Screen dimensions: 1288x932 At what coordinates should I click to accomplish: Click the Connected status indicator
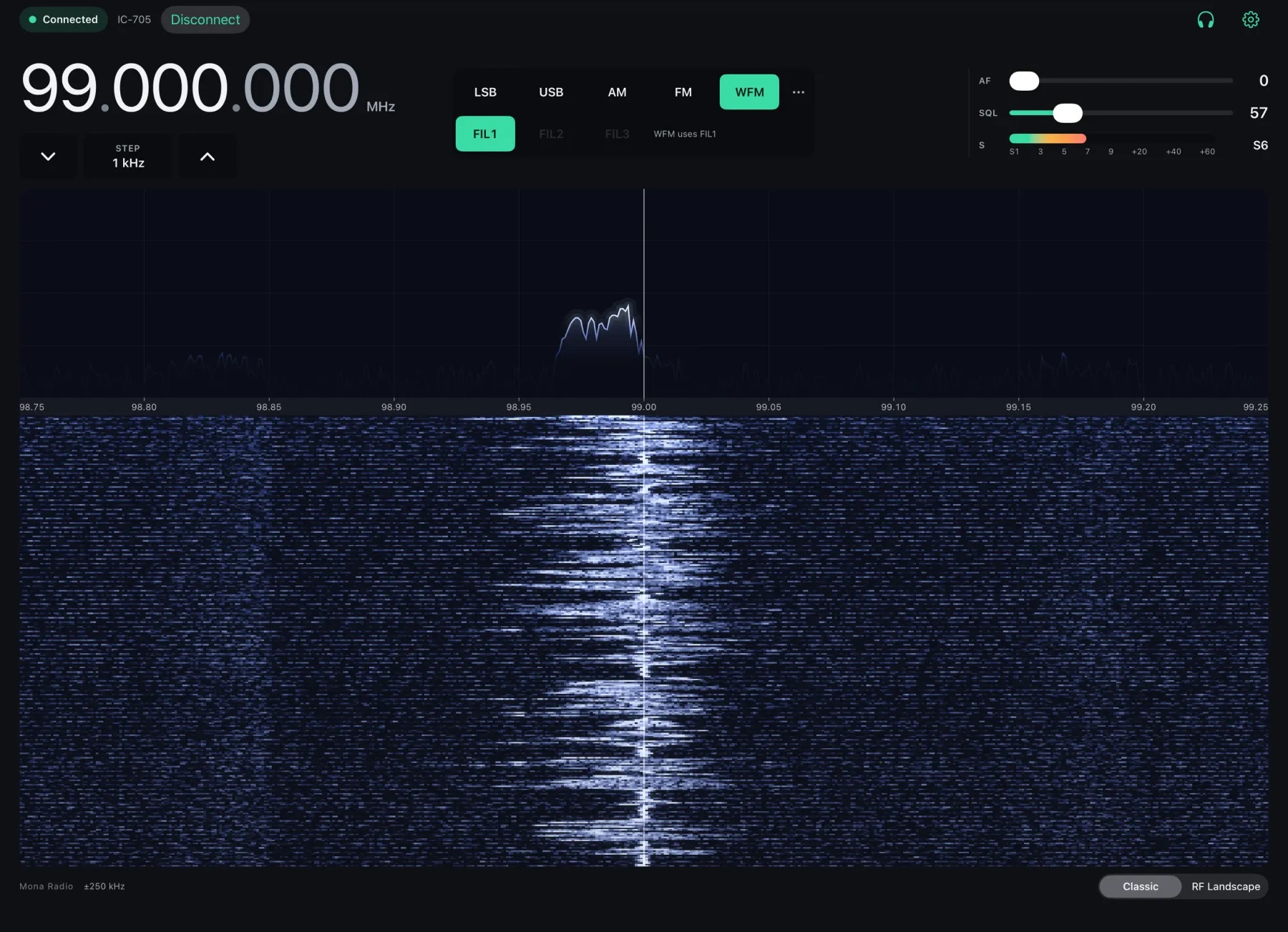(63, 19)
